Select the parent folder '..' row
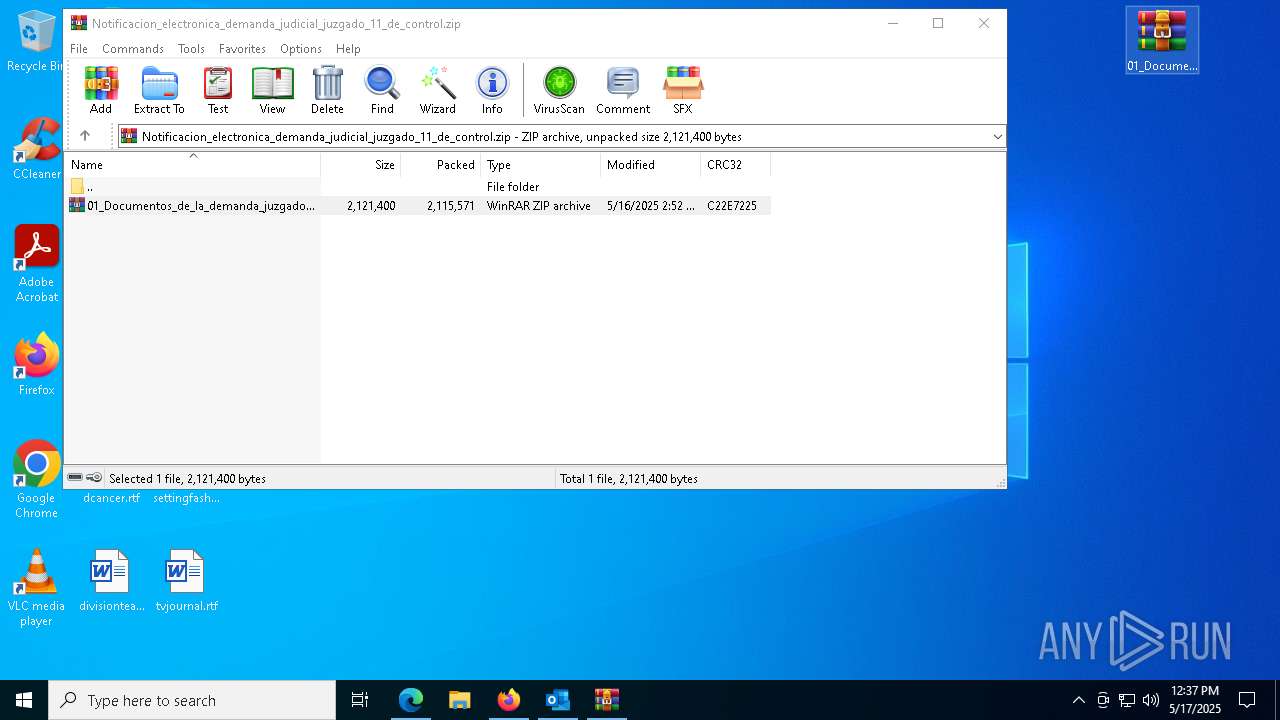 tap(418, 187)
